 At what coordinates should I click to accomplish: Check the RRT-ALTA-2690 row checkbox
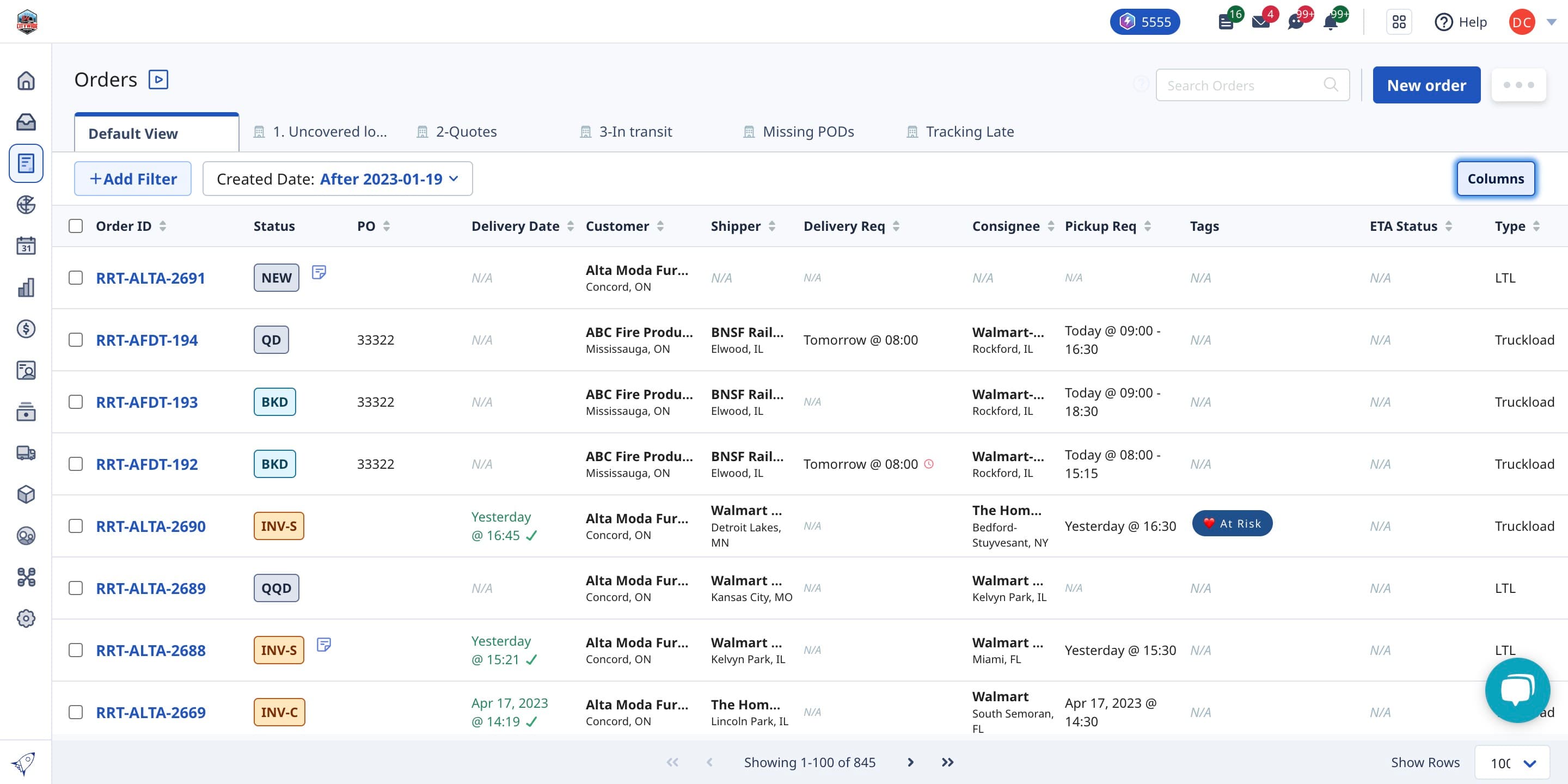(x=76, y=526)
